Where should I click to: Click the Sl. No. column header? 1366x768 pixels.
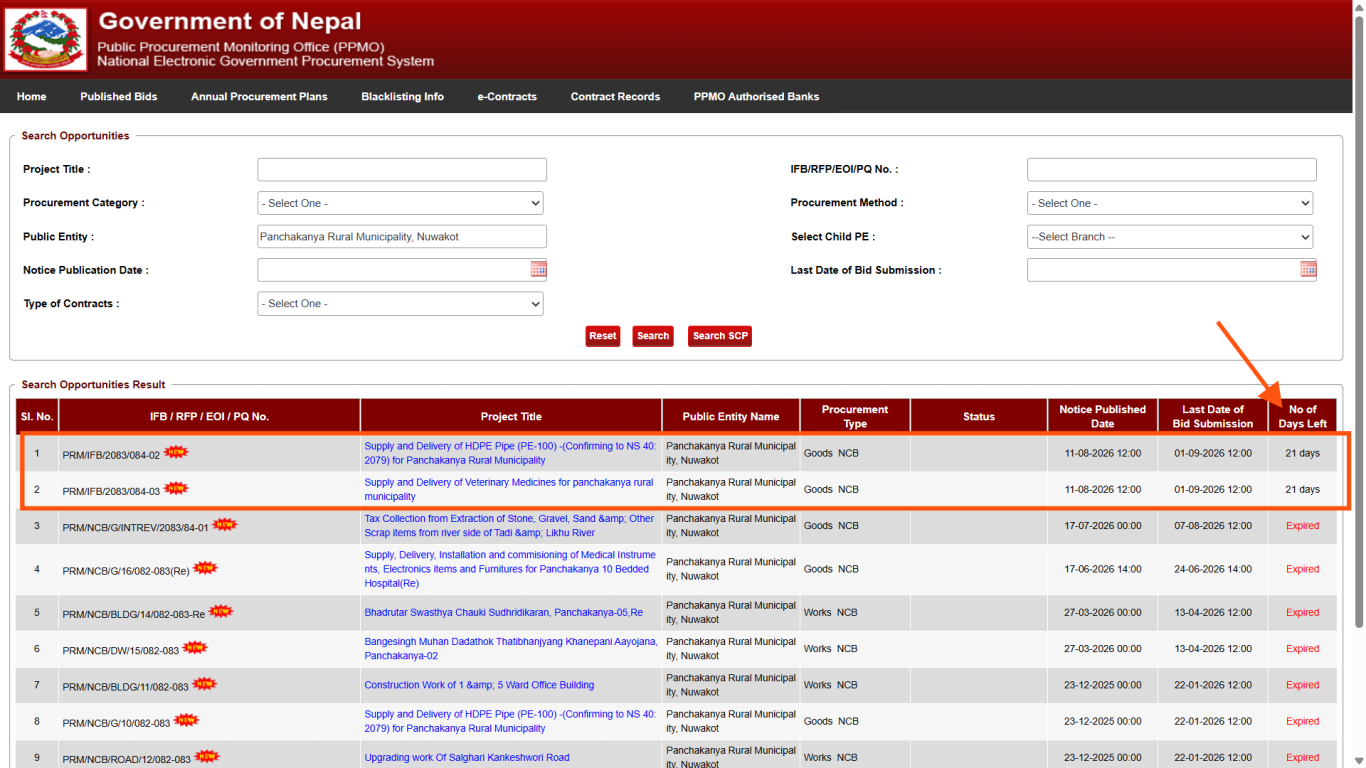[37, 416]
